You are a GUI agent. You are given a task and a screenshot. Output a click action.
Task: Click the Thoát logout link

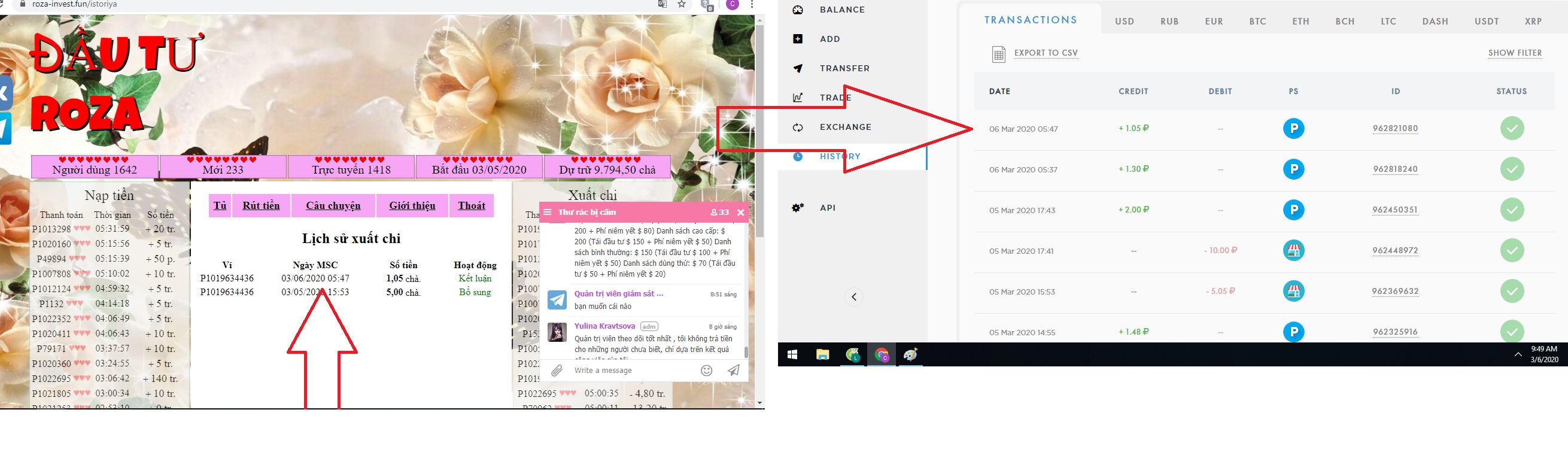(472, 205)
